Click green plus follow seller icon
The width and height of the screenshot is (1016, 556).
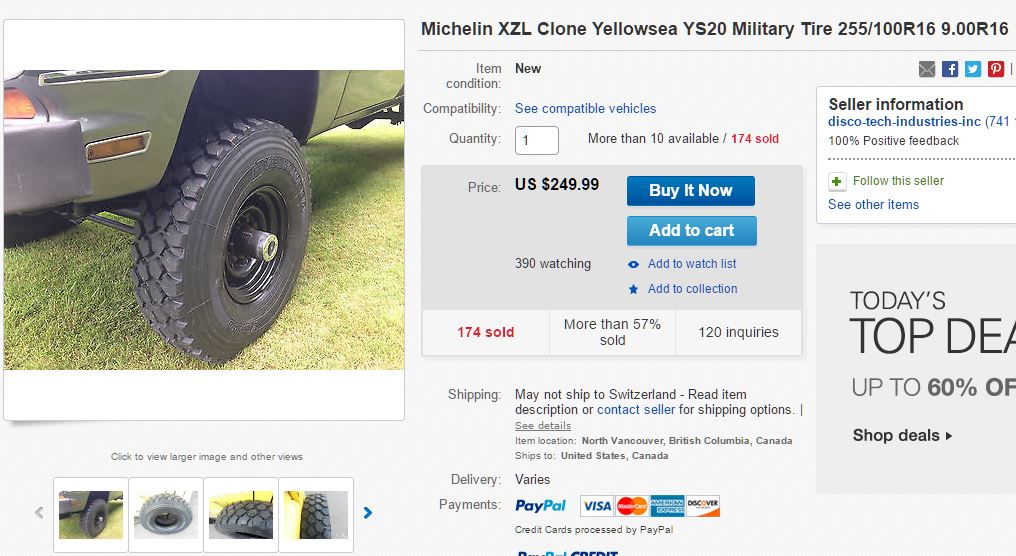[x=837, y=181]
